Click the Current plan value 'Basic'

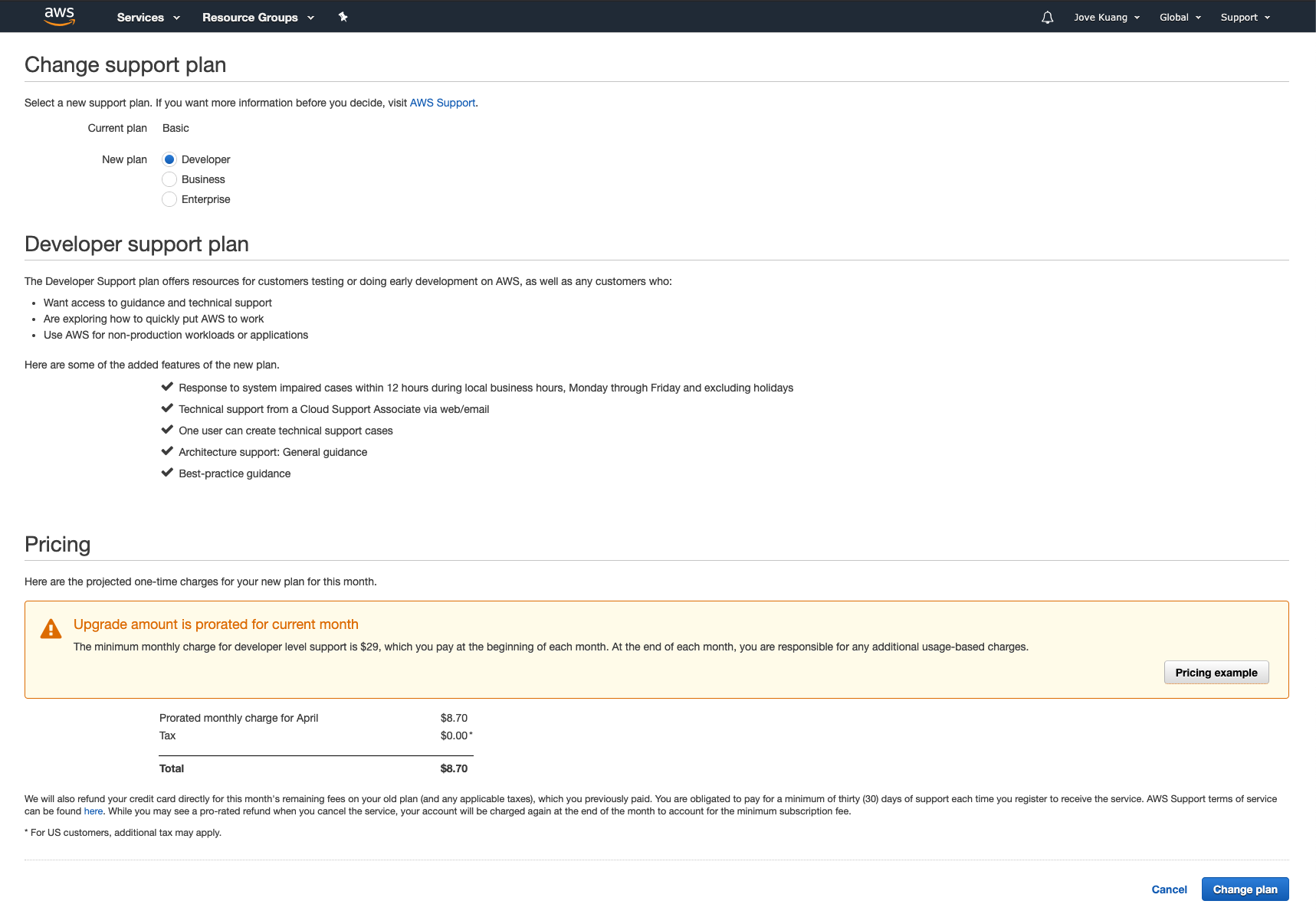pos(176,128)
